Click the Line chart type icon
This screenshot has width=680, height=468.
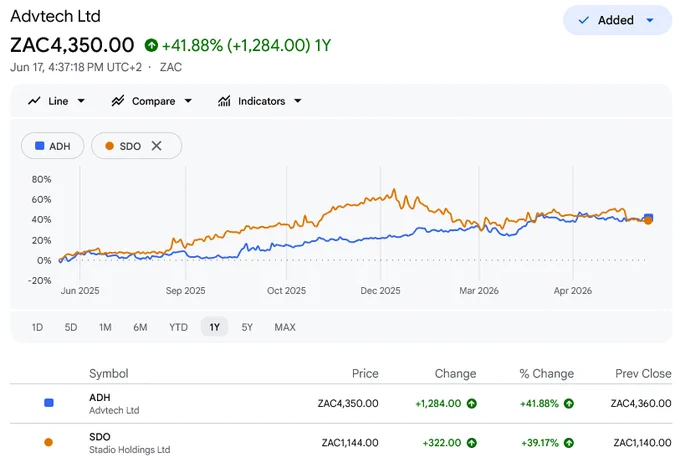coord(34,101)
